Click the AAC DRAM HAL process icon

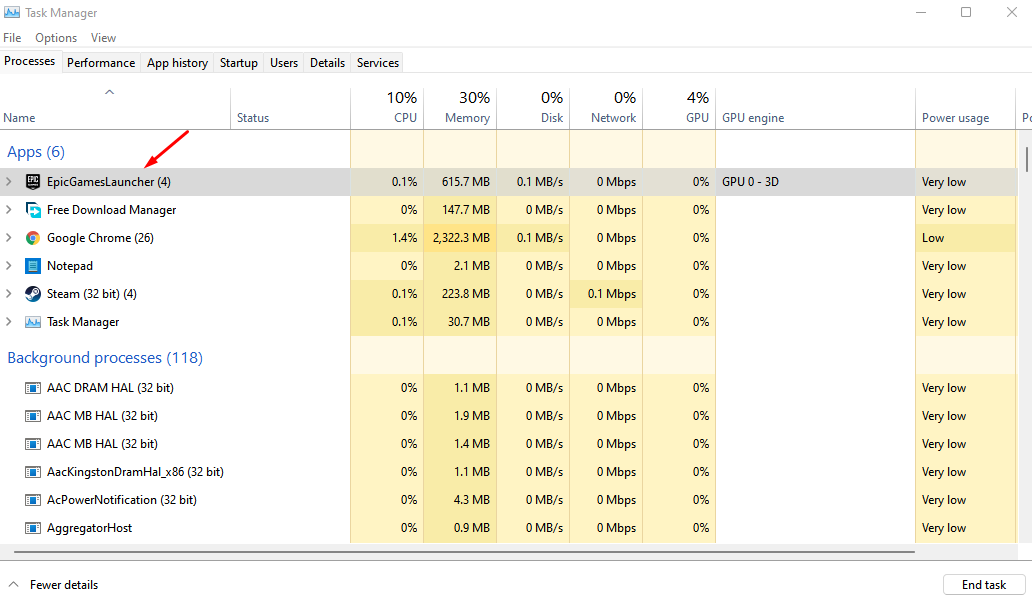coord(32,388)
